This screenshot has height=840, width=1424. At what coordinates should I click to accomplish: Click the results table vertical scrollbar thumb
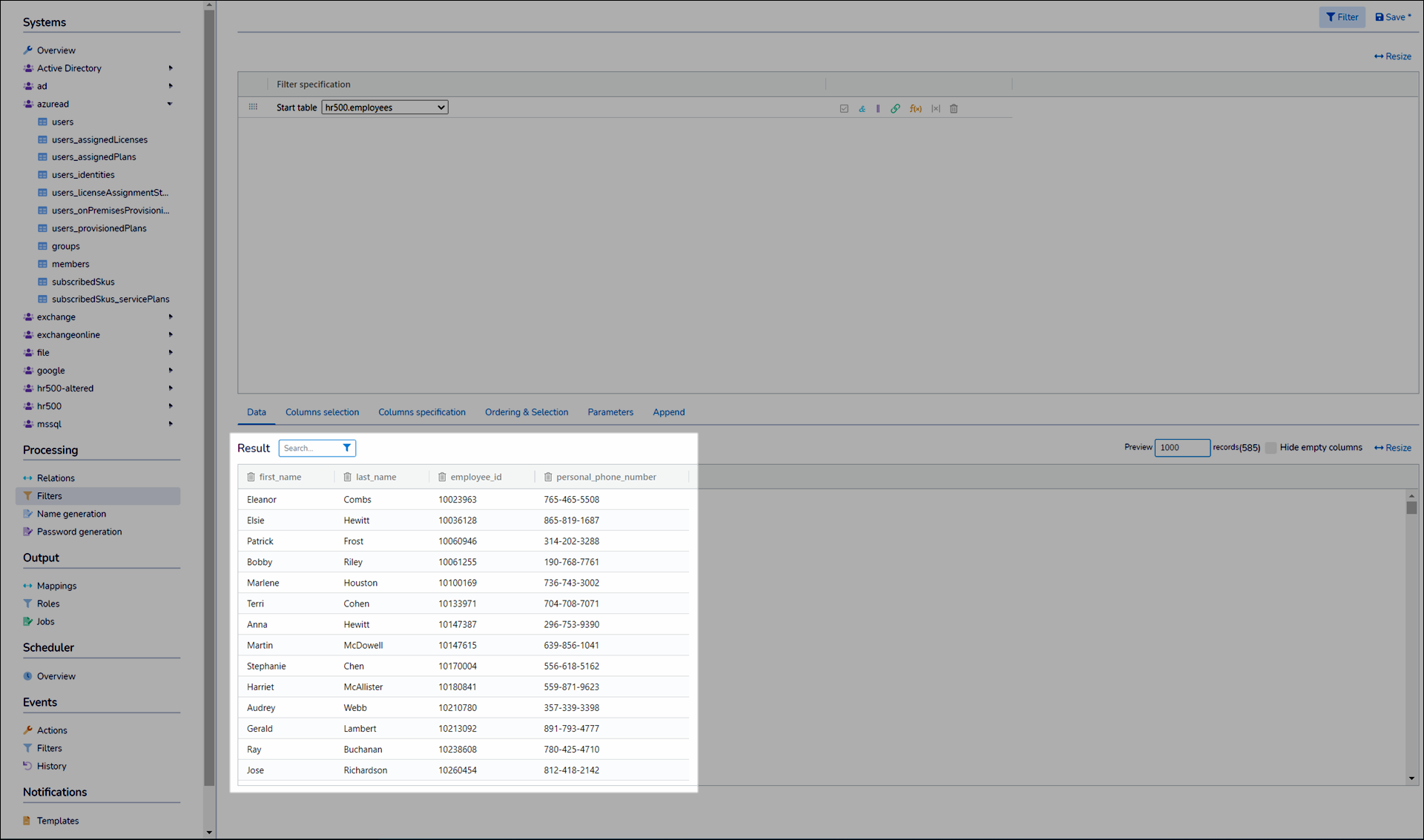tap(1411, 508)
